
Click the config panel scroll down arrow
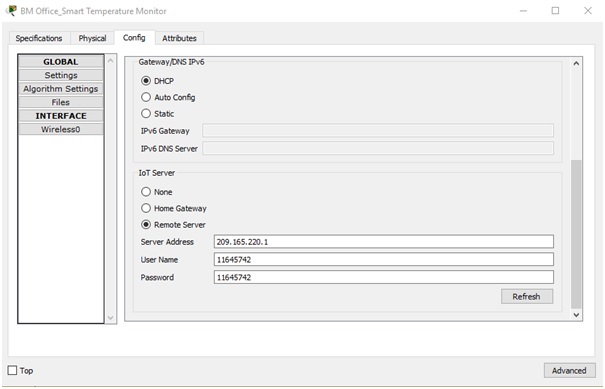576,315
